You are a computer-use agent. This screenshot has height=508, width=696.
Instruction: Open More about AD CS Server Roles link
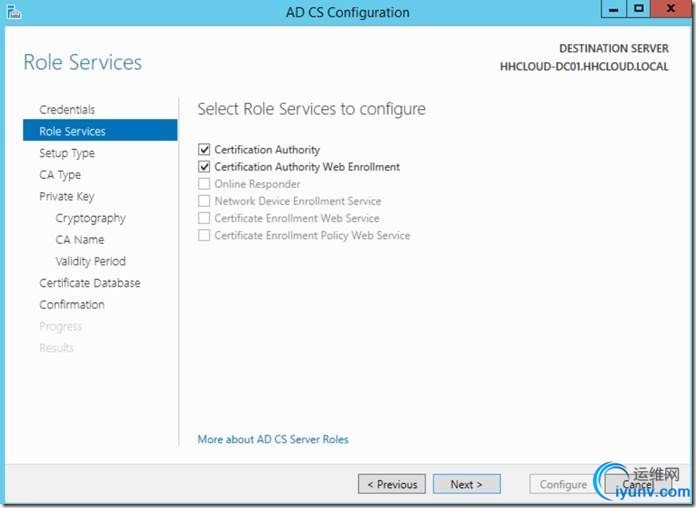[x=273, y=439]
